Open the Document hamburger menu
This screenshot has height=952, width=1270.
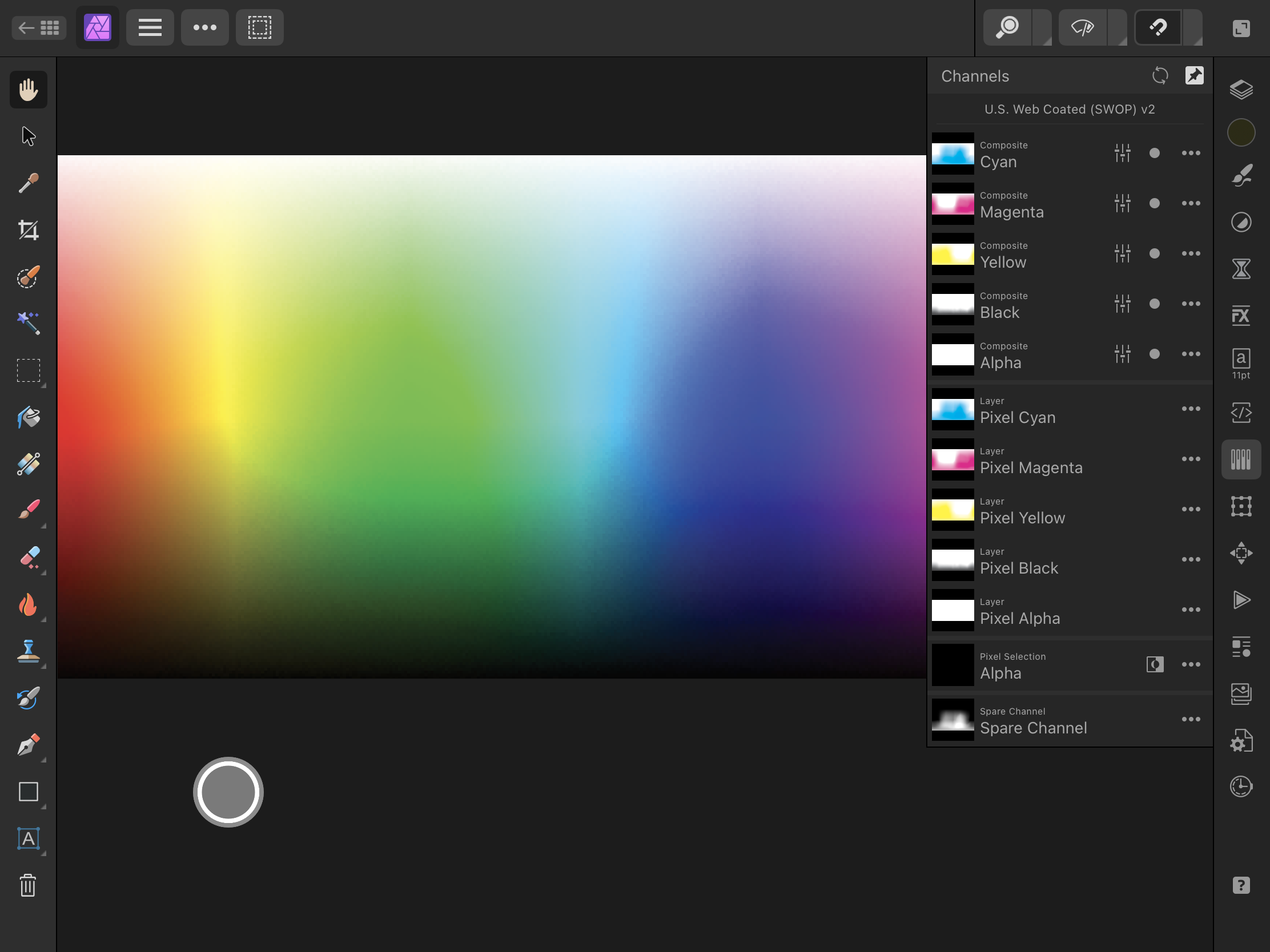[x=150, y=27]
